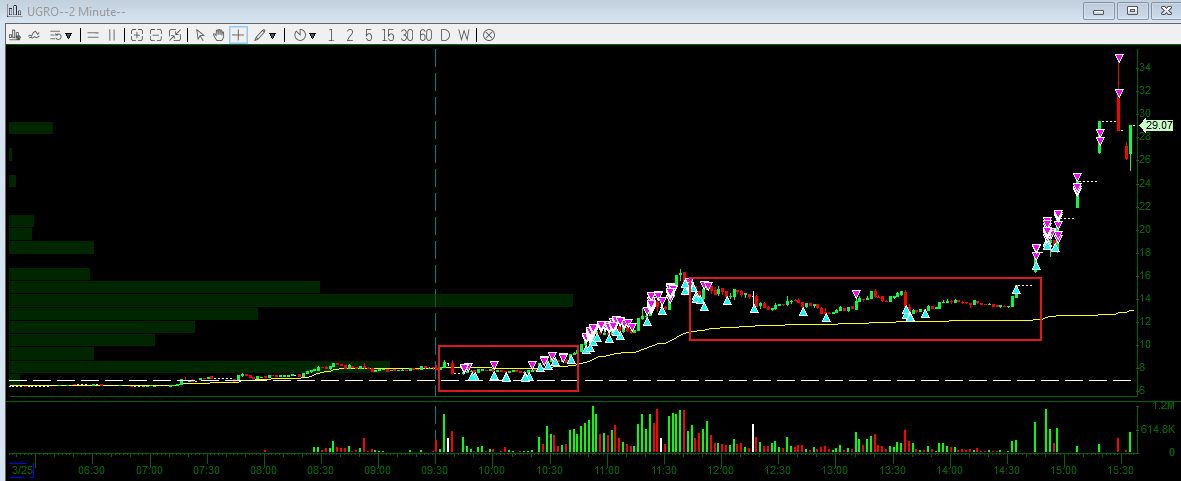Select the hand pan tool
The width and height of the screenshot is (1181, 481).
[x=219, y=35]
